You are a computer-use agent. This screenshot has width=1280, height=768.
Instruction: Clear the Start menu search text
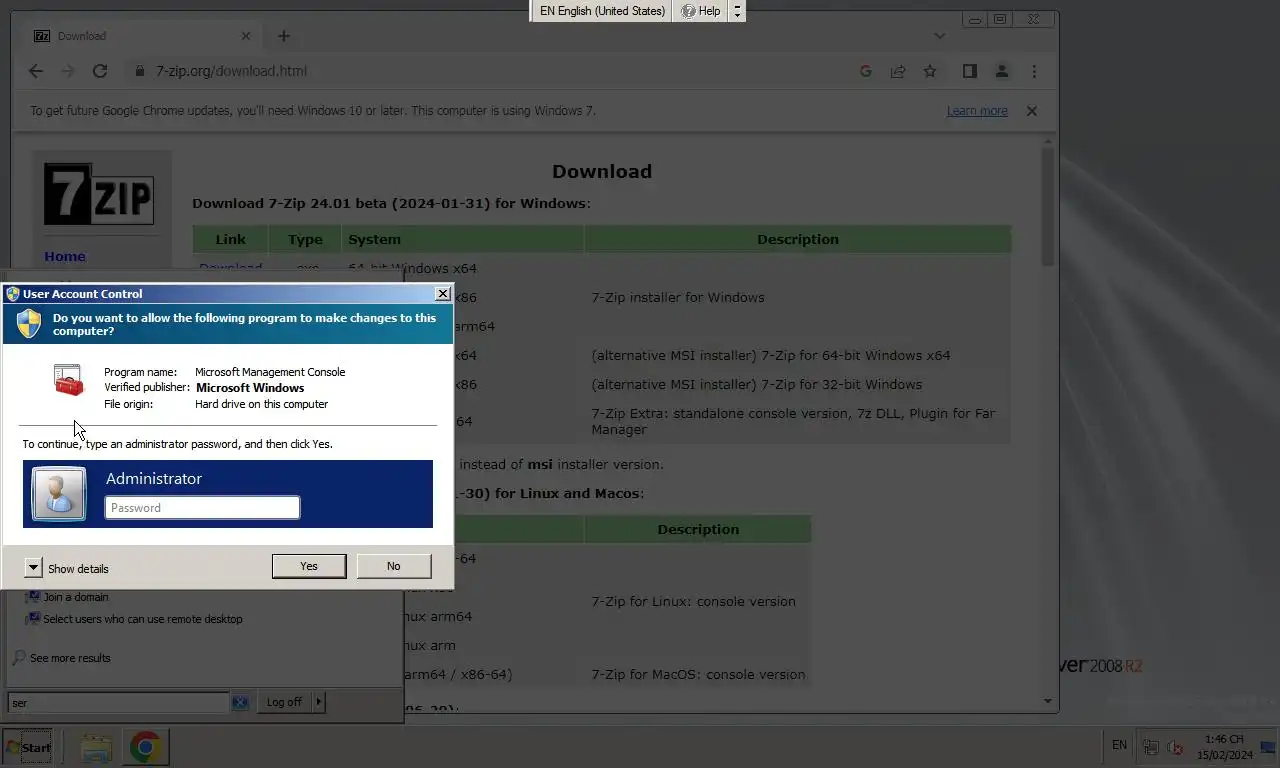[x=240, y=703]
